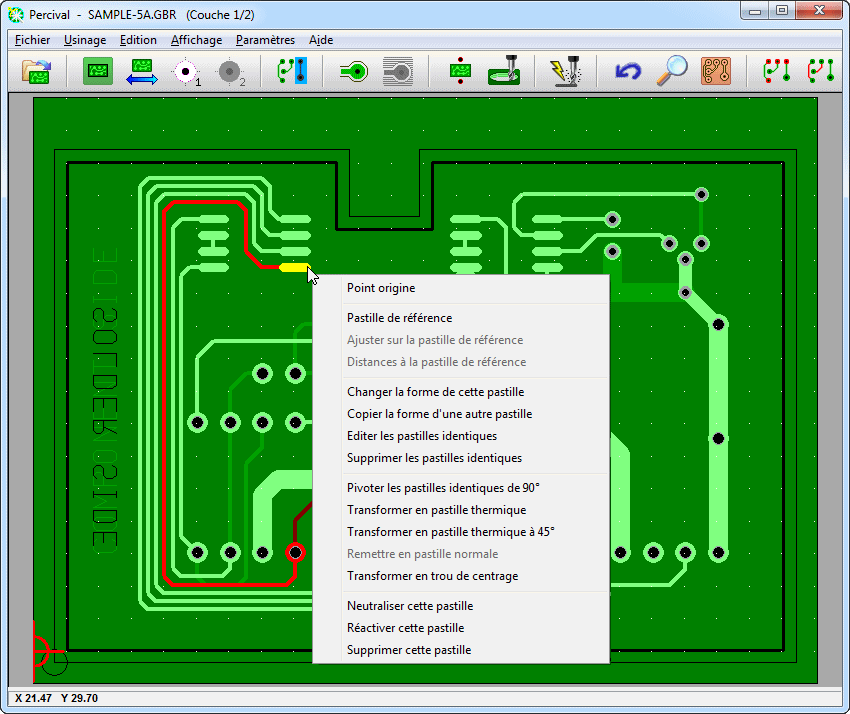Click the X Y coordinates in status bar
The height and width of the screenshot is (714, 850).
(56, 698)
